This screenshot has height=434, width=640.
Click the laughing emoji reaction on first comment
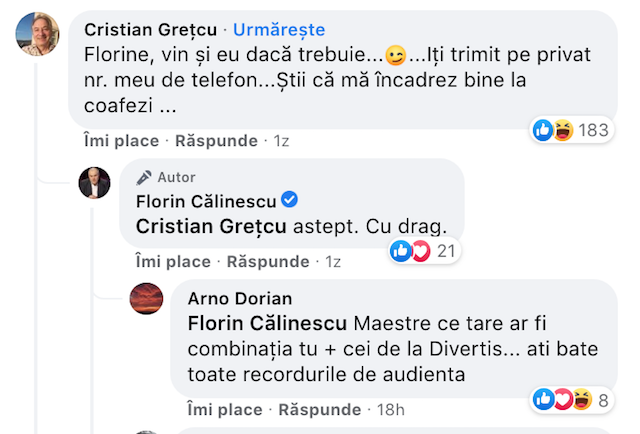click(x=563, y=130)
